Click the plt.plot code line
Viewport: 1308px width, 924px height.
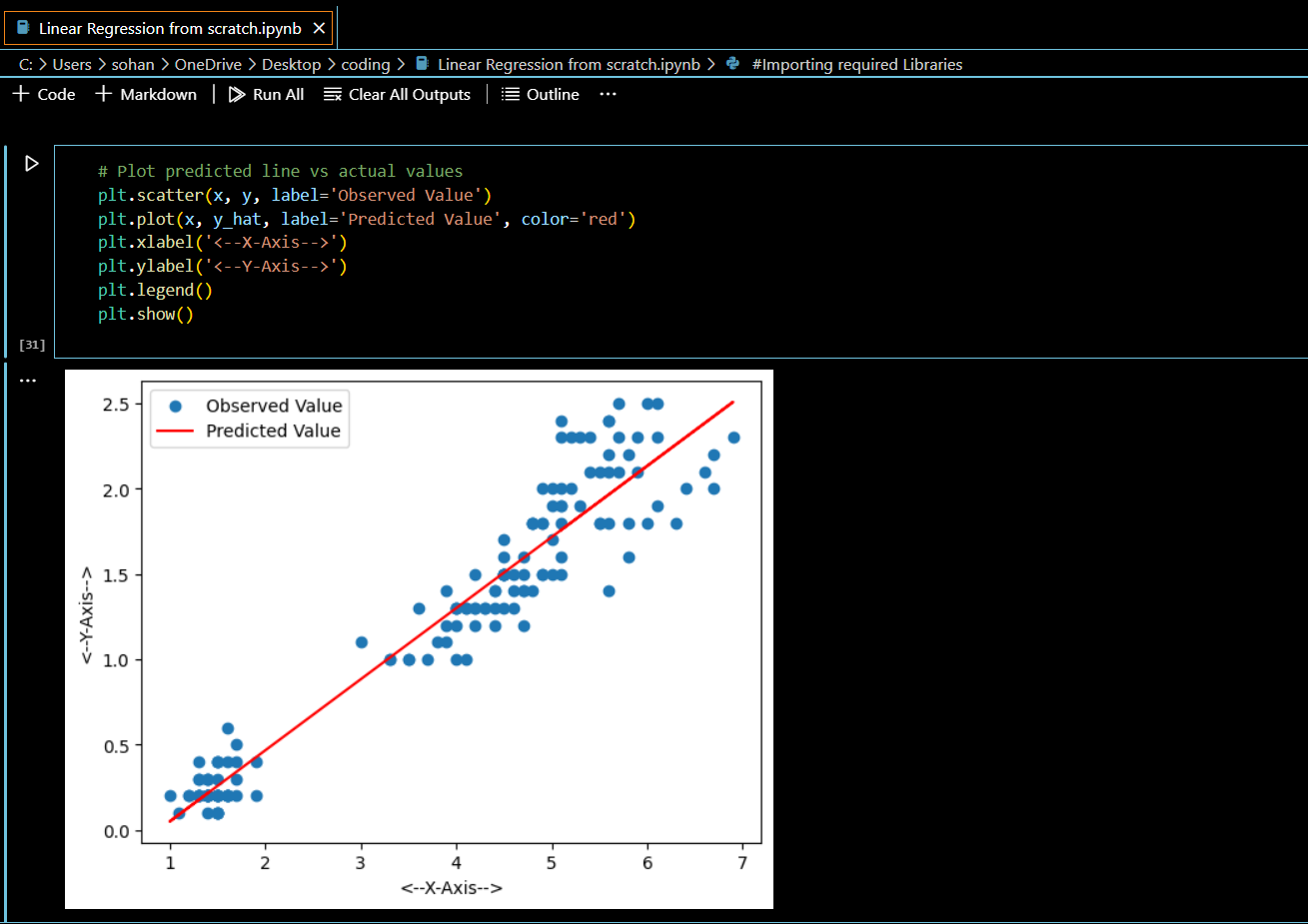click(x=367, y=219)
